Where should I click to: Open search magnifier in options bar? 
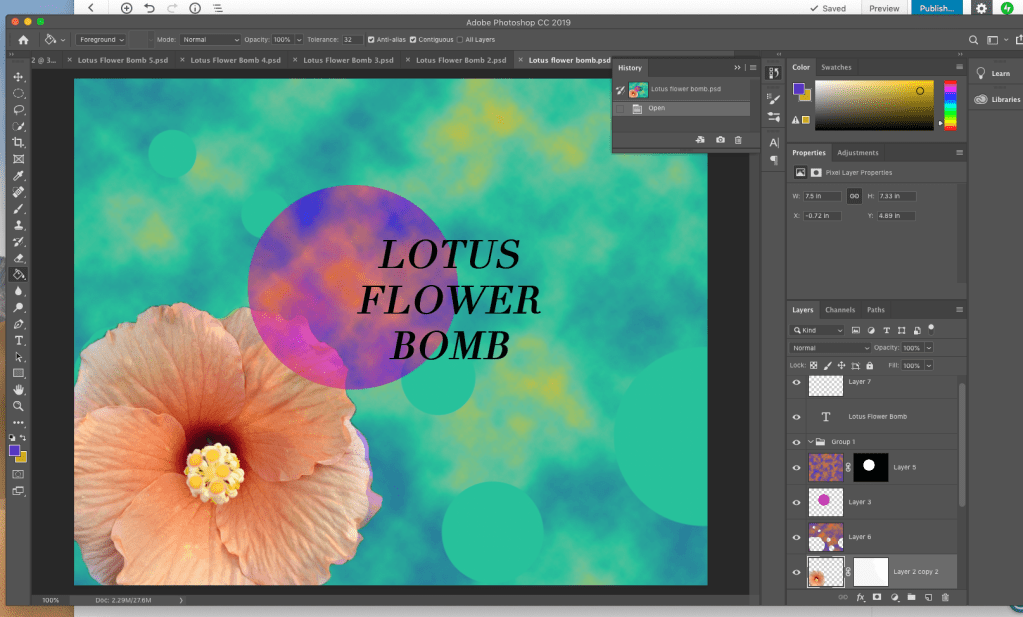coord(973,40)
